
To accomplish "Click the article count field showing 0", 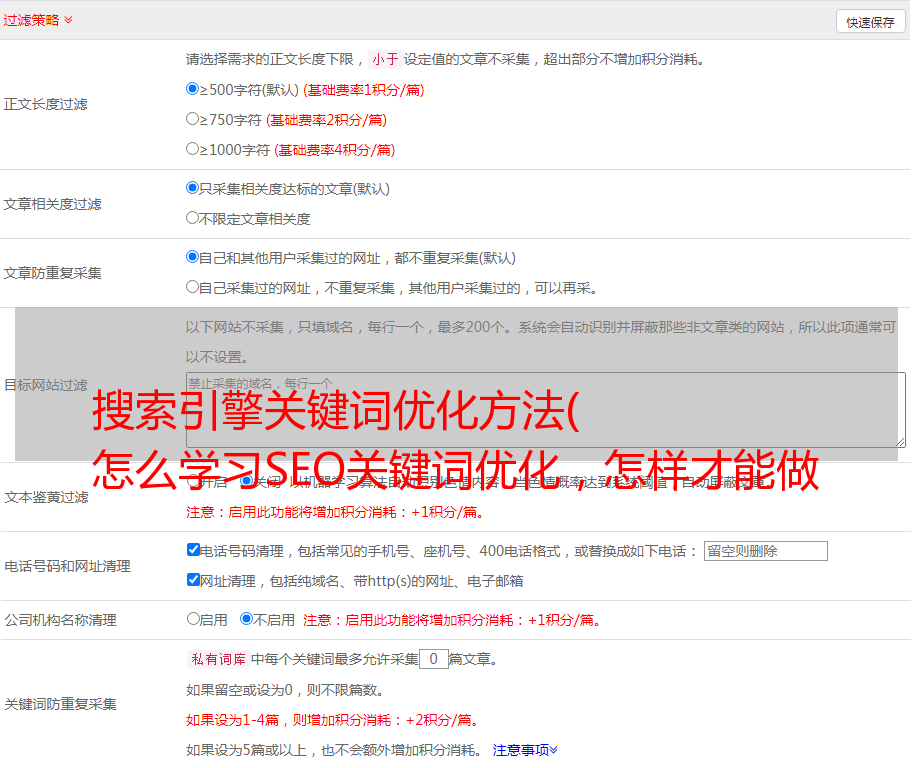I will (433, 659).
